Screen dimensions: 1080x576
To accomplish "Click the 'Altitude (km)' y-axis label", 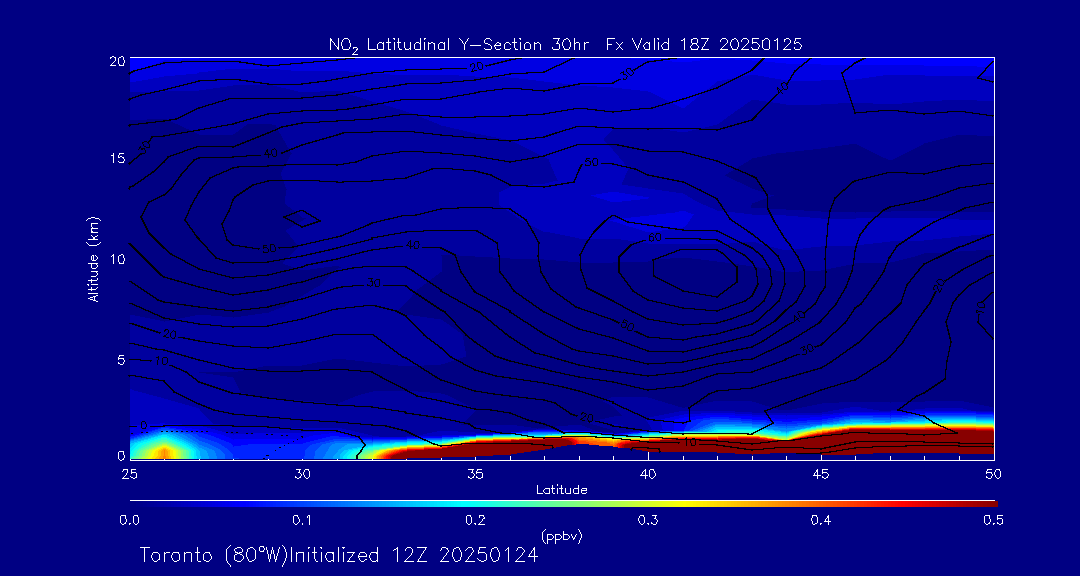I will [x=93, y=258].
